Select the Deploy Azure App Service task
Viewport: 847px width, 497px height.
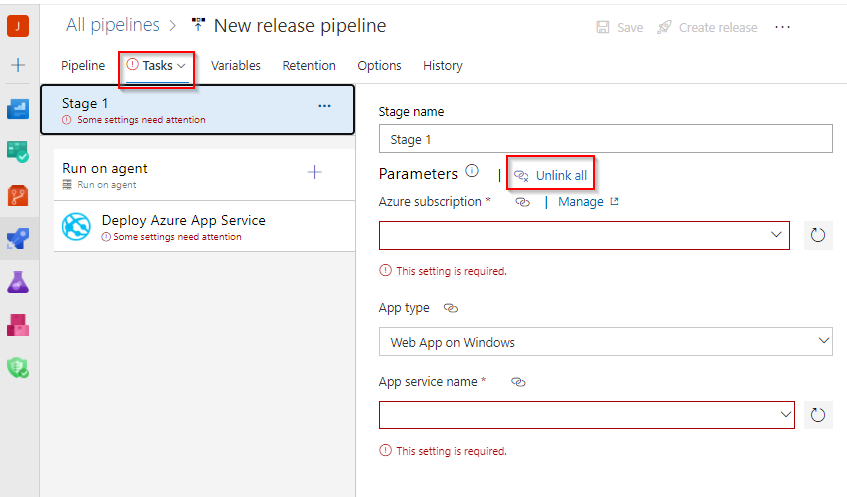tap(204, 227)
